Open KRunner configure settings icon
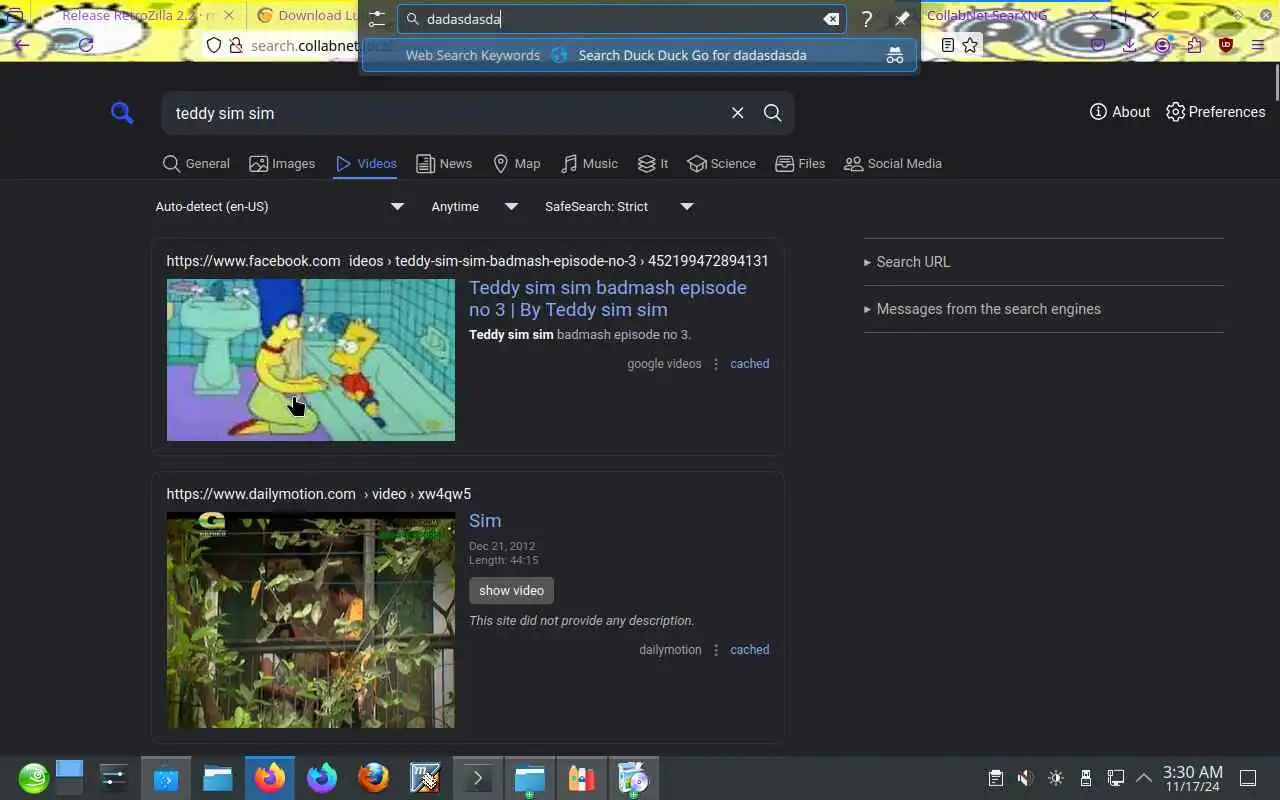This screenshot has height=800, width=1280. [376, 19]
